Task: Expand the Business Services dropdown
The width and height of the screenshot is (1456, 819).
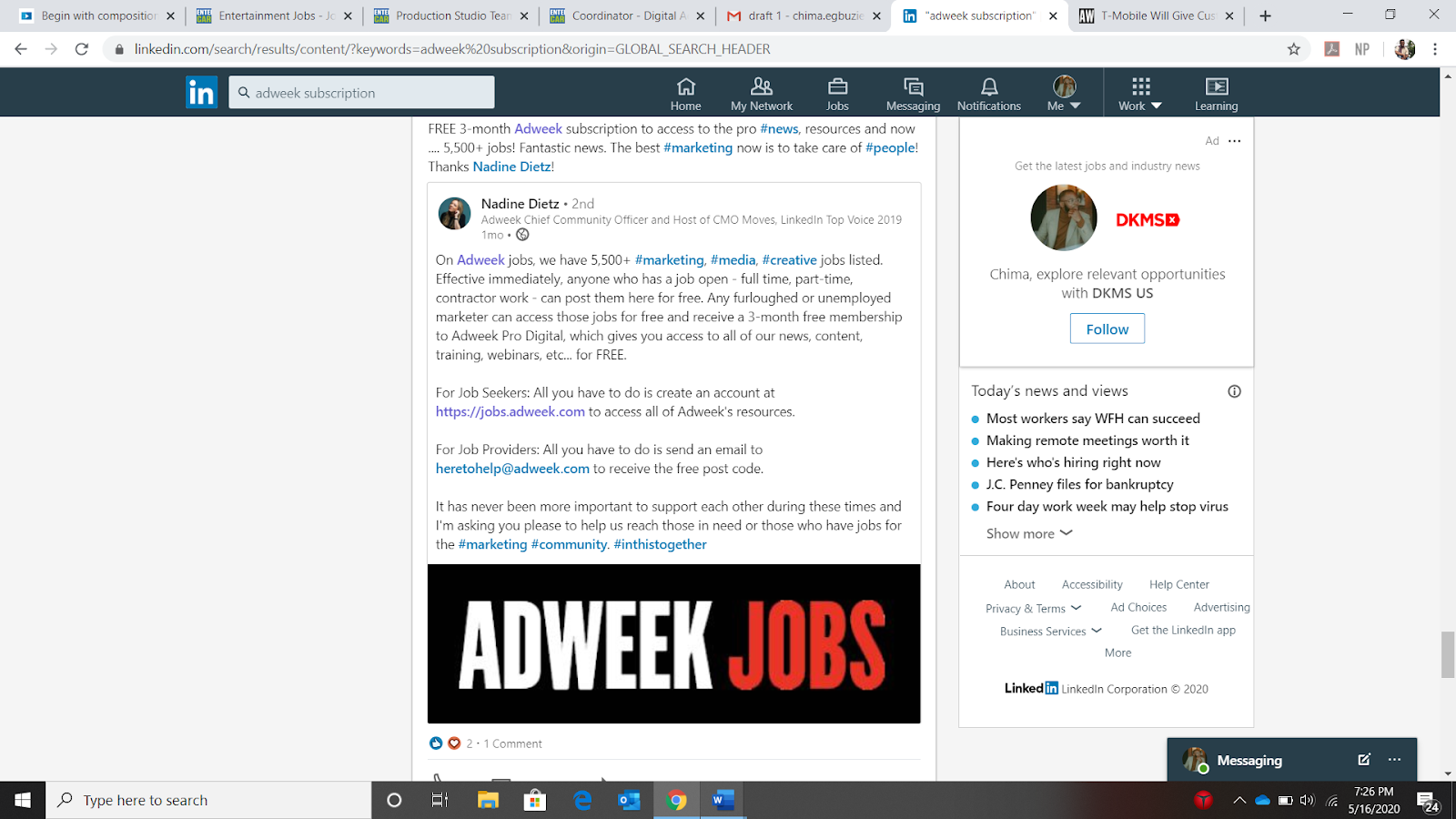Action: 1051,631
